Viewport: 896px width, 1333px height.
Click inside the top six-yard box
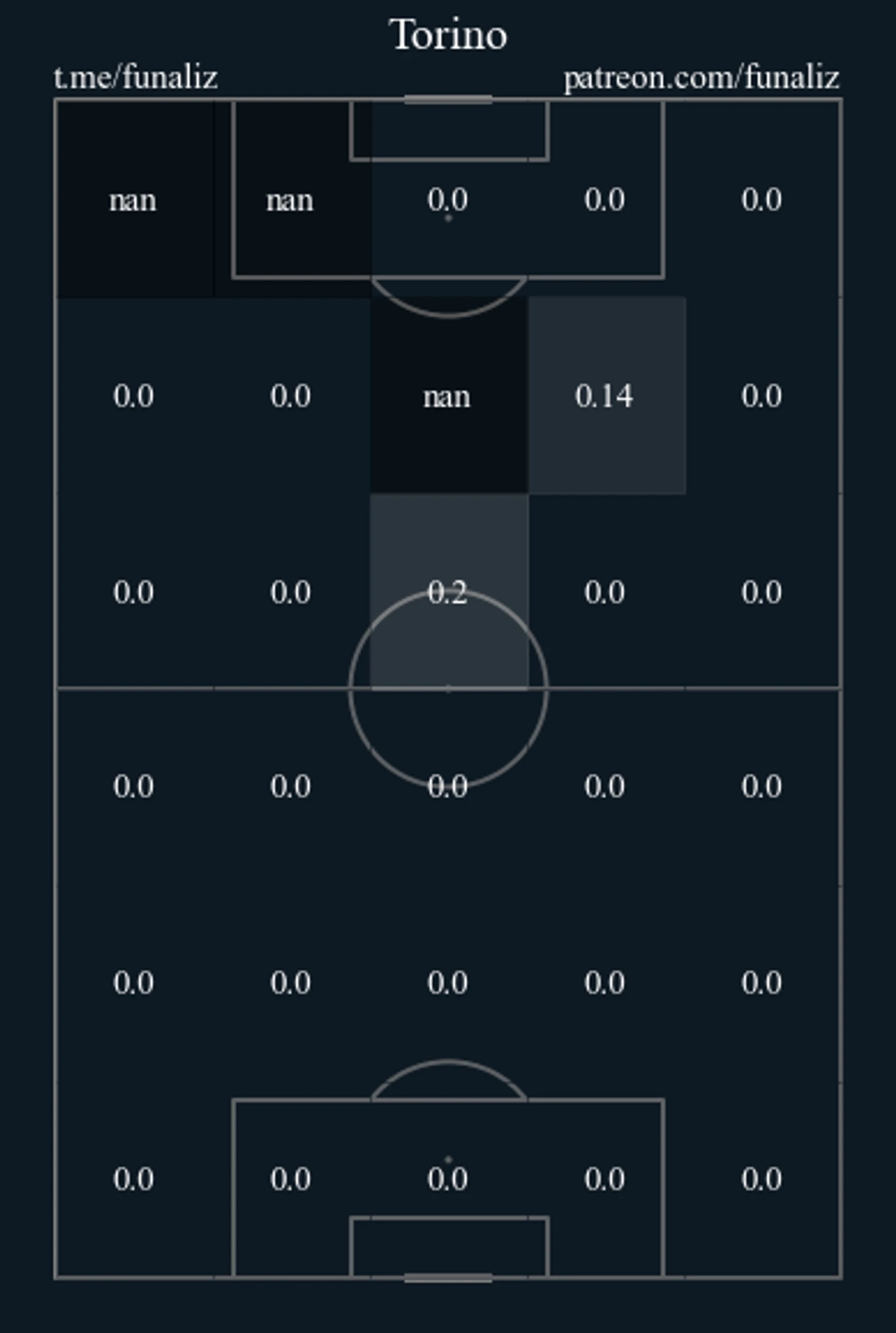(x=449, y=130)
